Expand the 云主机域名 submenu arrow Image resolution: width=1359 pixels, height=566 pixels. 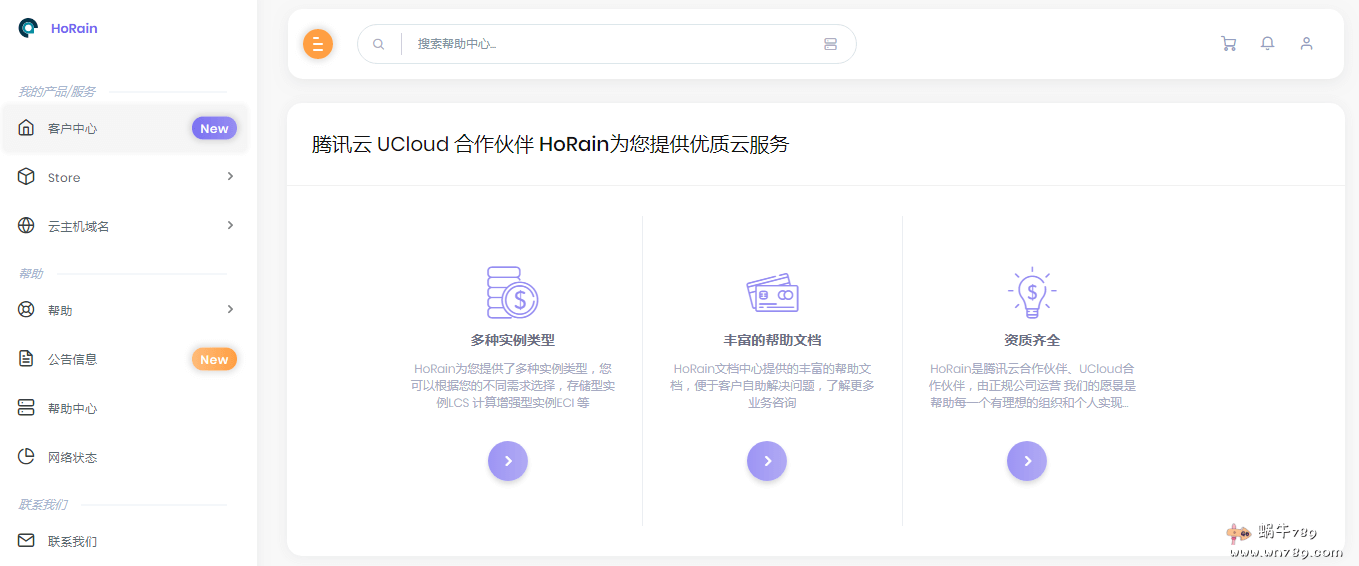tap(230, 226)
